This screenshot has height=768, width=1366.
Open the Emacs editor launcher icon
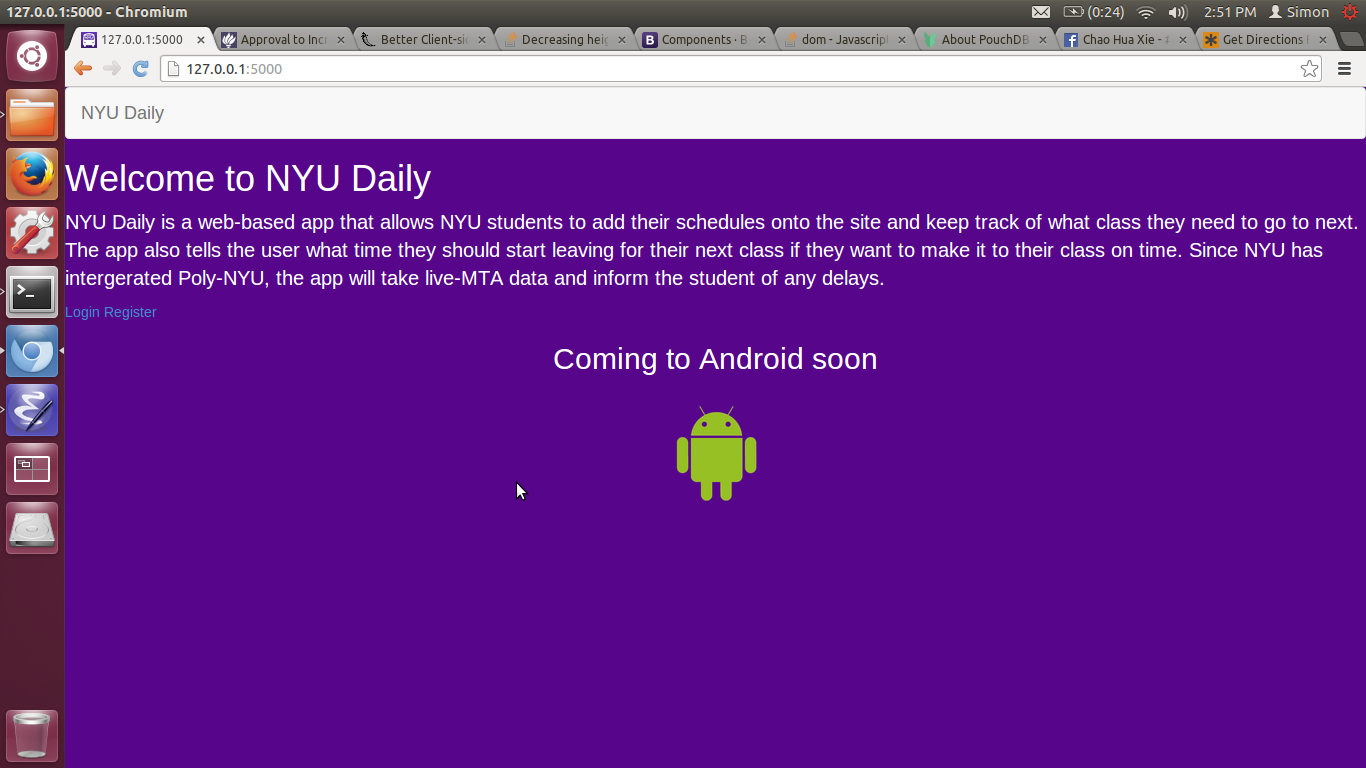coord(32,411)
